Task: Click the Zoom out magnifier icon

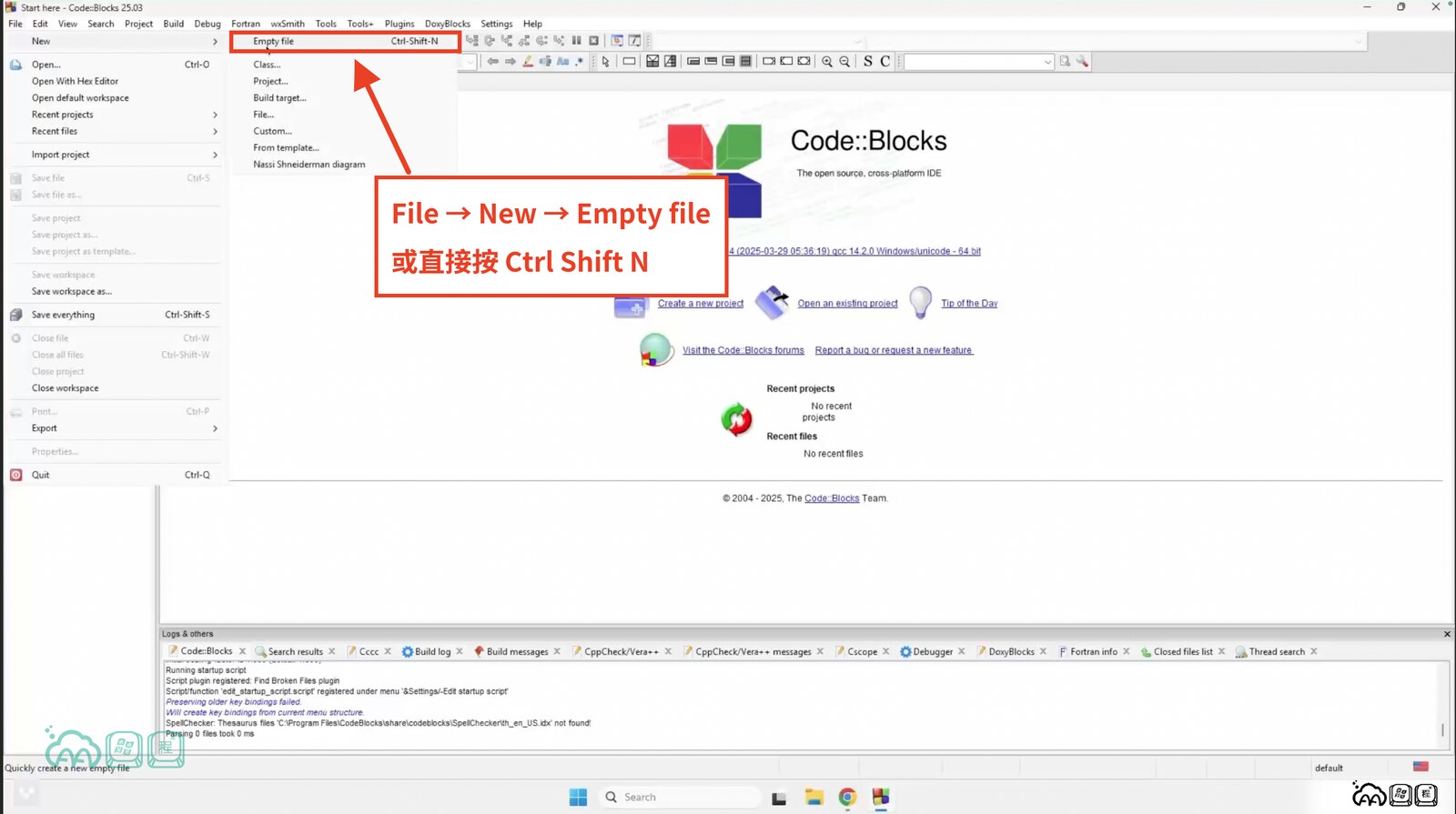Action: point(844,62)
